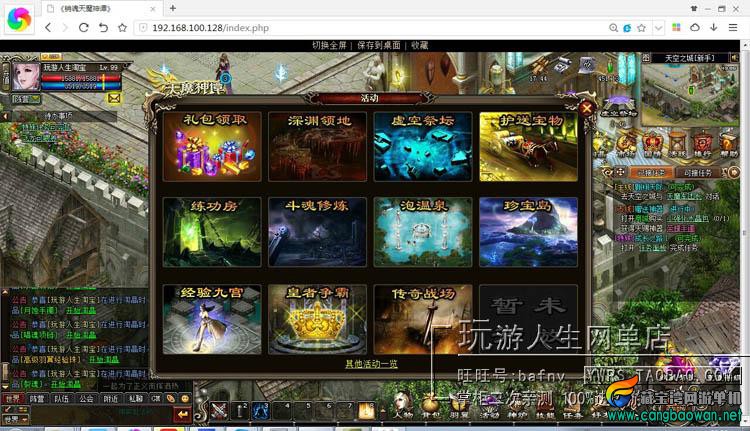Send chat with the orange return-arrow button
Image resolution: width=750 pixels, height=431 pixels.
point(182,415)
